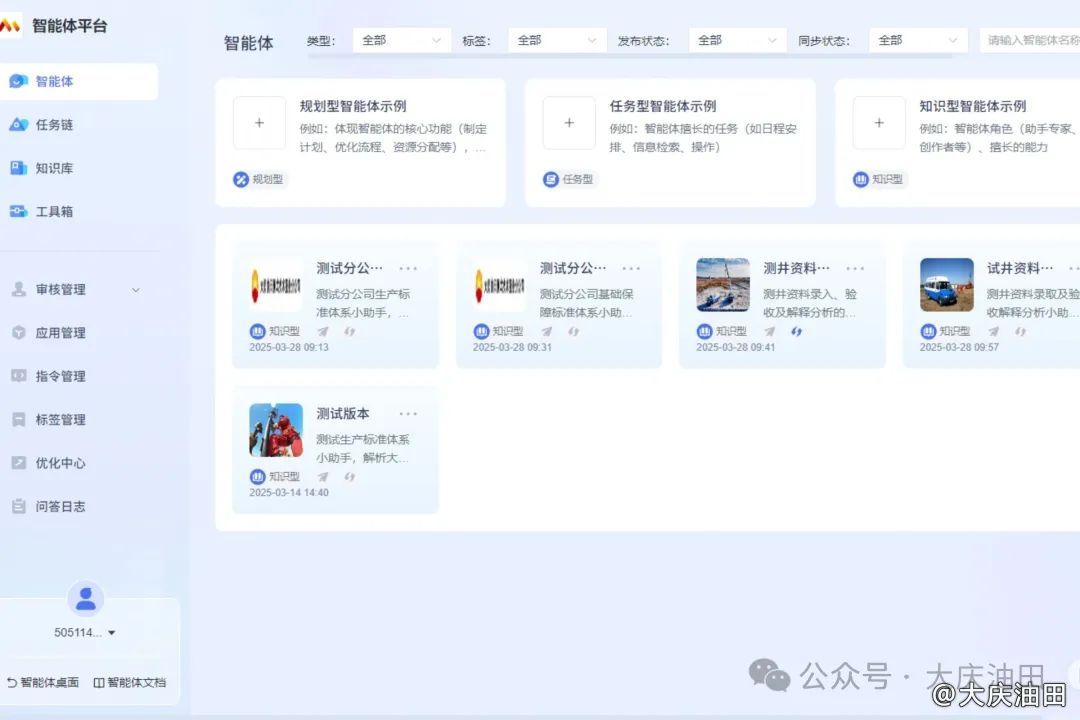Image resolution: width=1080 pixels, height=720 pixels.
Task: Click the agent name search field
Action: pyautogui.click(x=1030, y=41)
